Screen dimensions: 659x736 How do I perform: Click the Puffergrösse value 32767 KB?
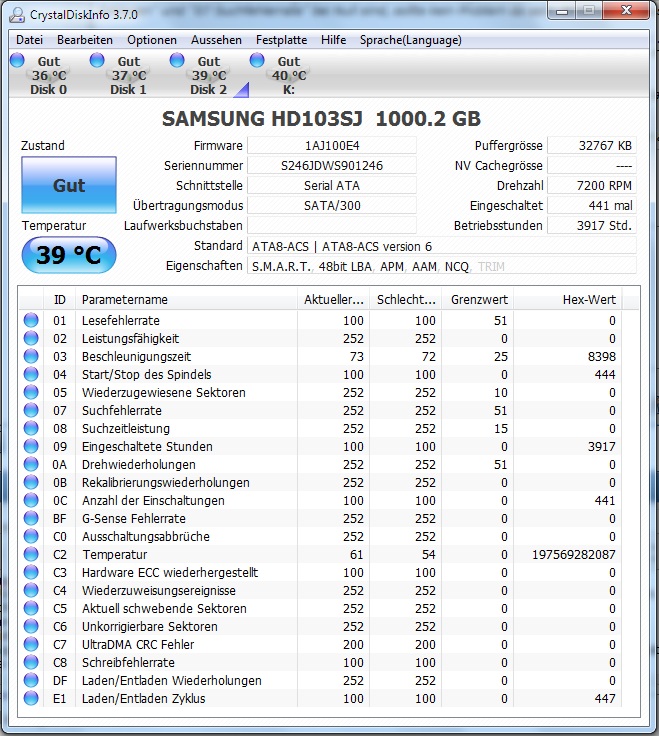(x=592, y=146)
